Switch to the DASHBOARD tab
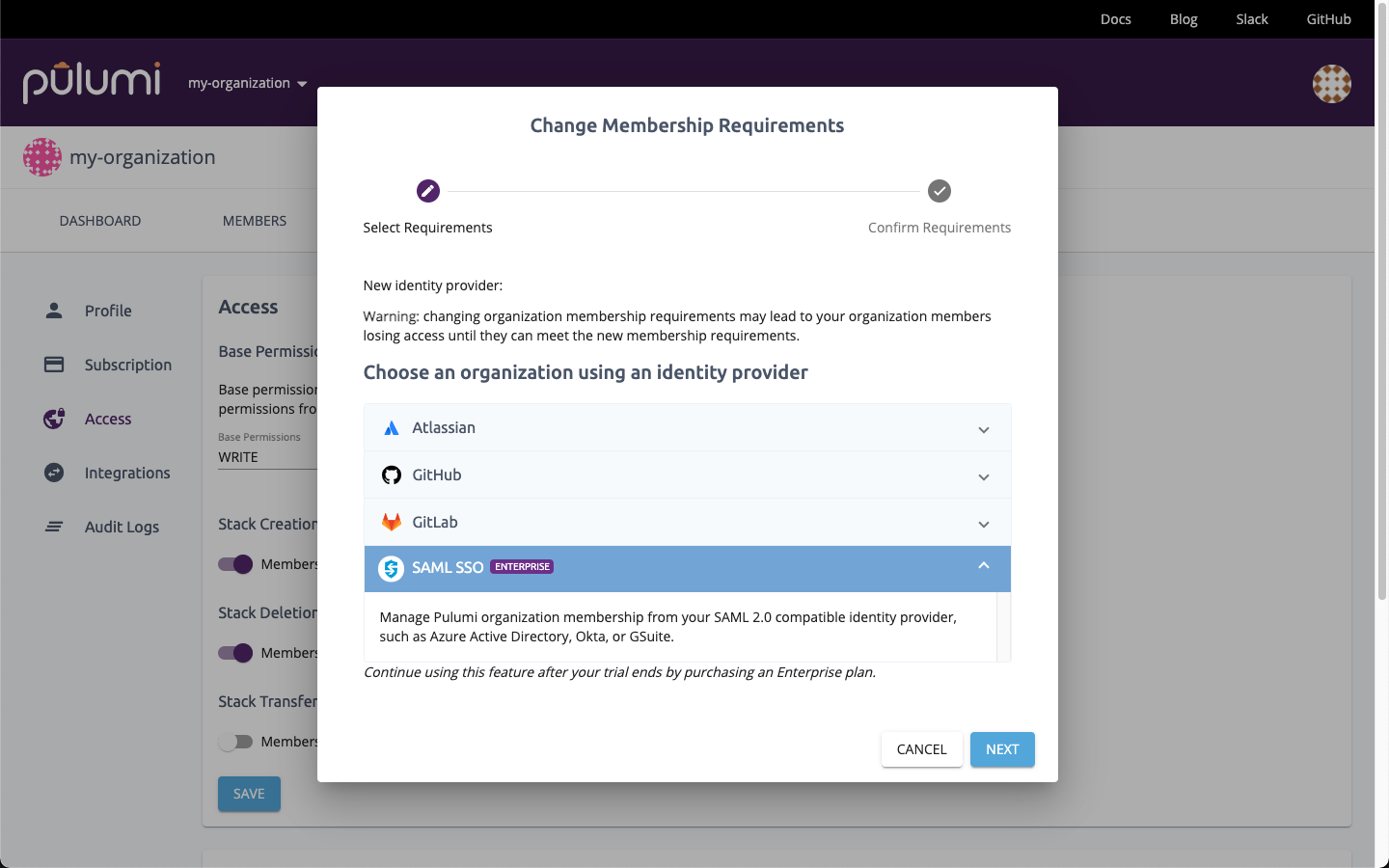The height and width of the screenshot is (868, 1389). coord(100,221)
